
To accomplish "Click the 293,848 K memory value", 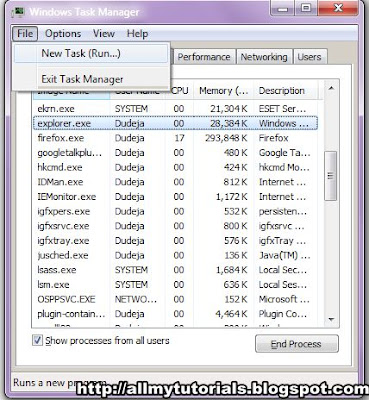I will pos(226,138).
